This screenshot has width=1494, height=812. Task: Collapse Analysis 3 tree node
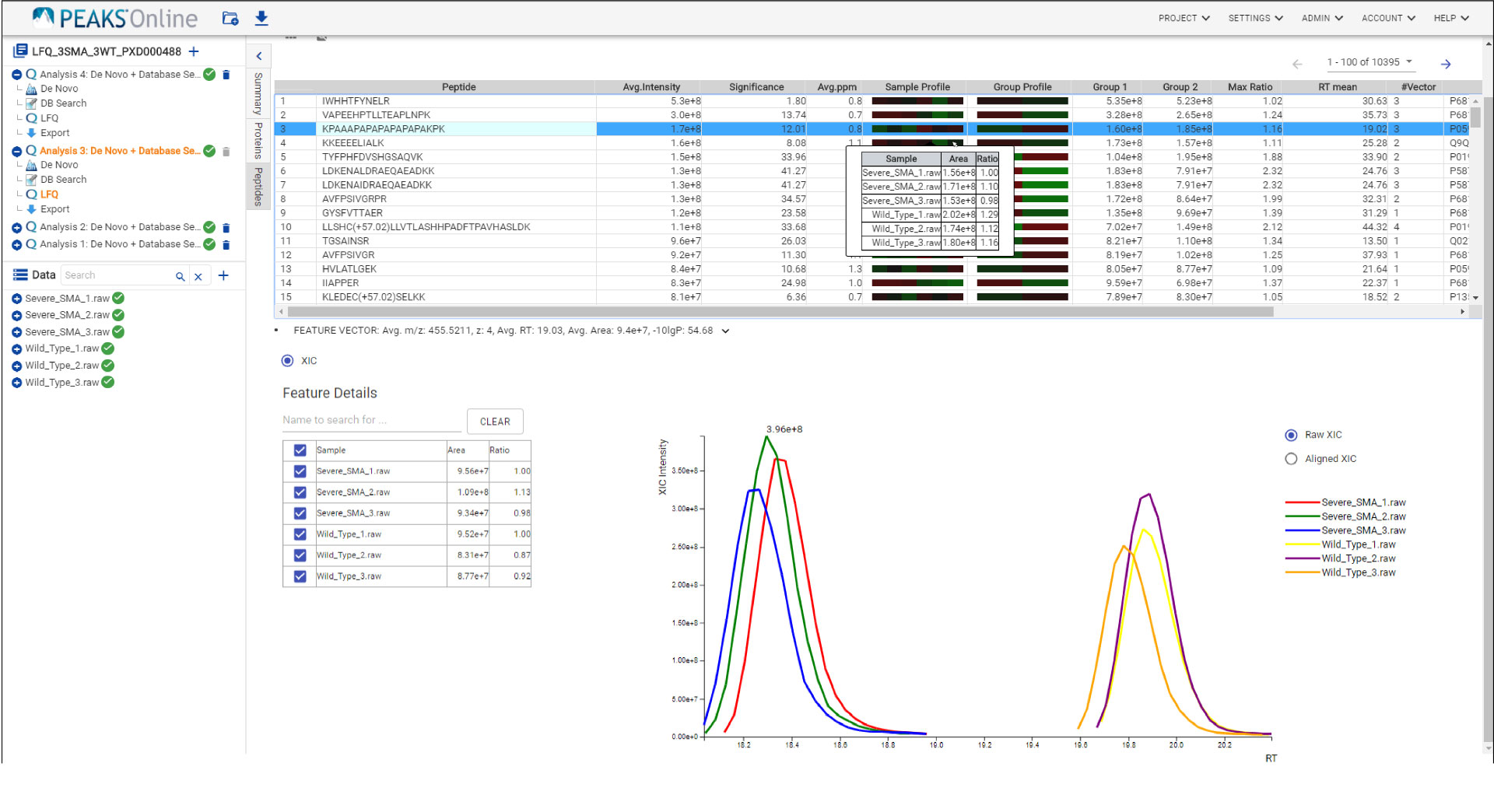tap(16, 152)
